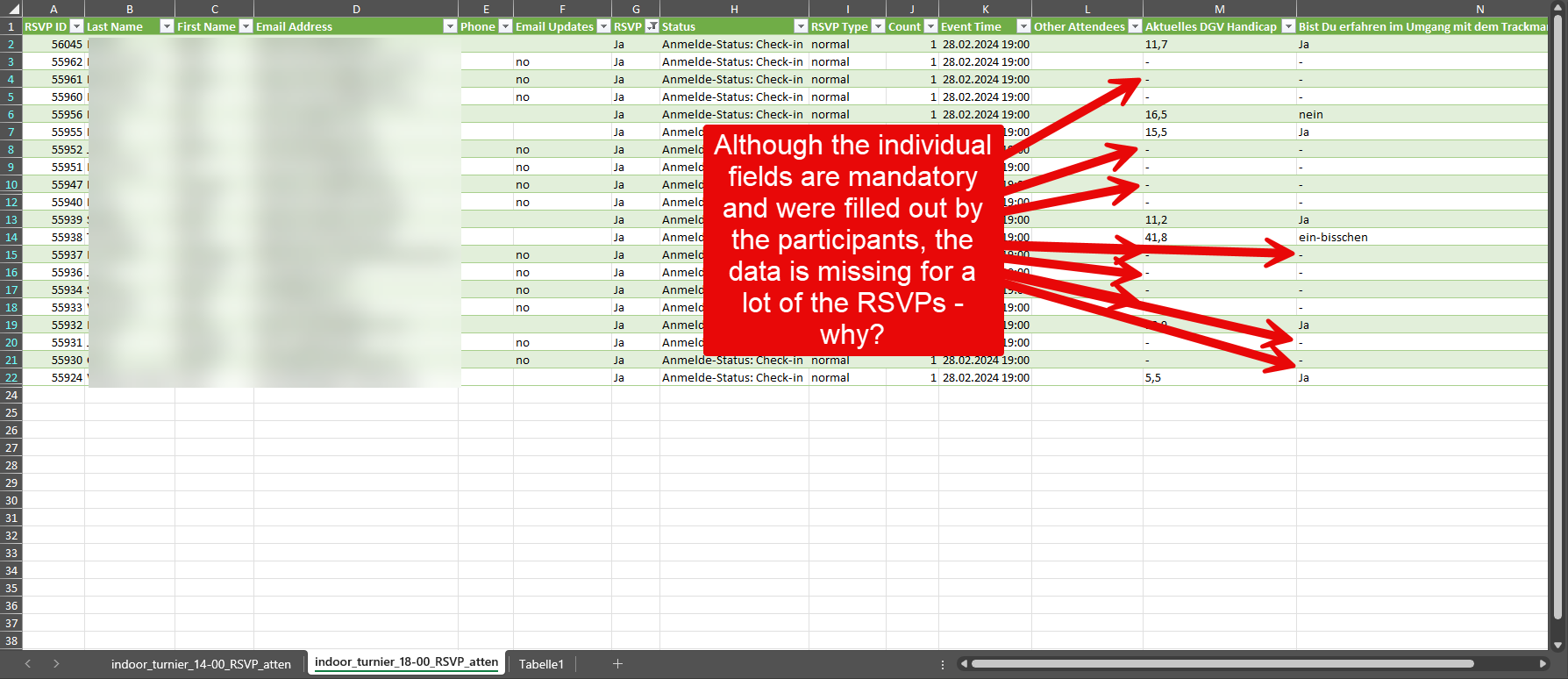Screen dimensions: 1568x679
Task: Select row 24 header
Action: pyautogui.click(x=11, y=395)
